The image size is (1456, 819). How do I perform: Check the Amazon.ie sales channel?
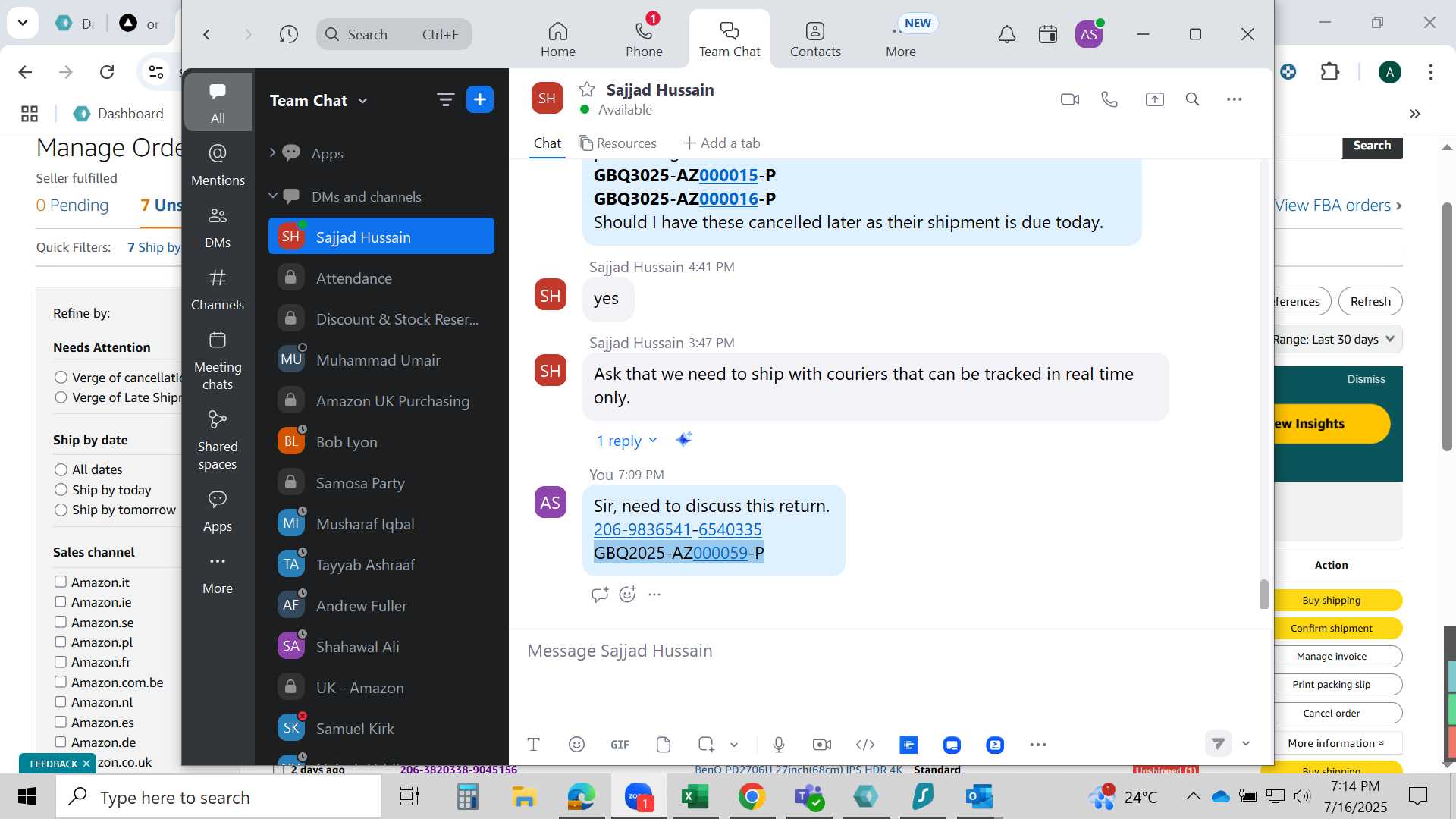coord(61,602)
